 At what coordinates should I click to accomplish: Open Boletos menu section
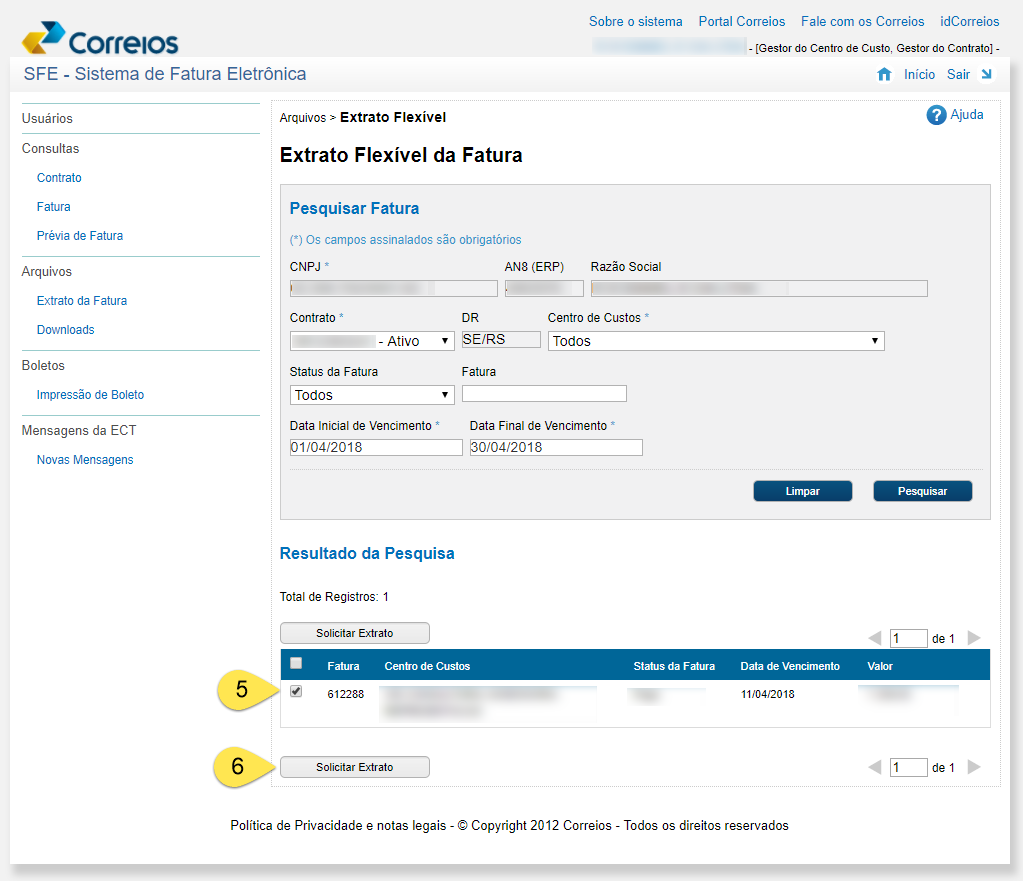43,365
